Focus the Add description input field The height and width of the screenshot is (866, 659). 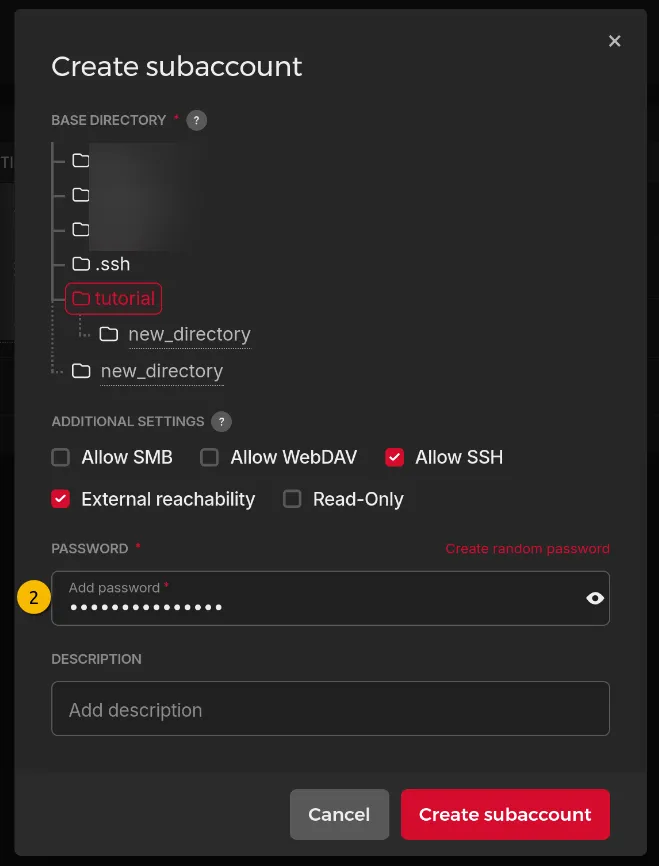point(330,709)
